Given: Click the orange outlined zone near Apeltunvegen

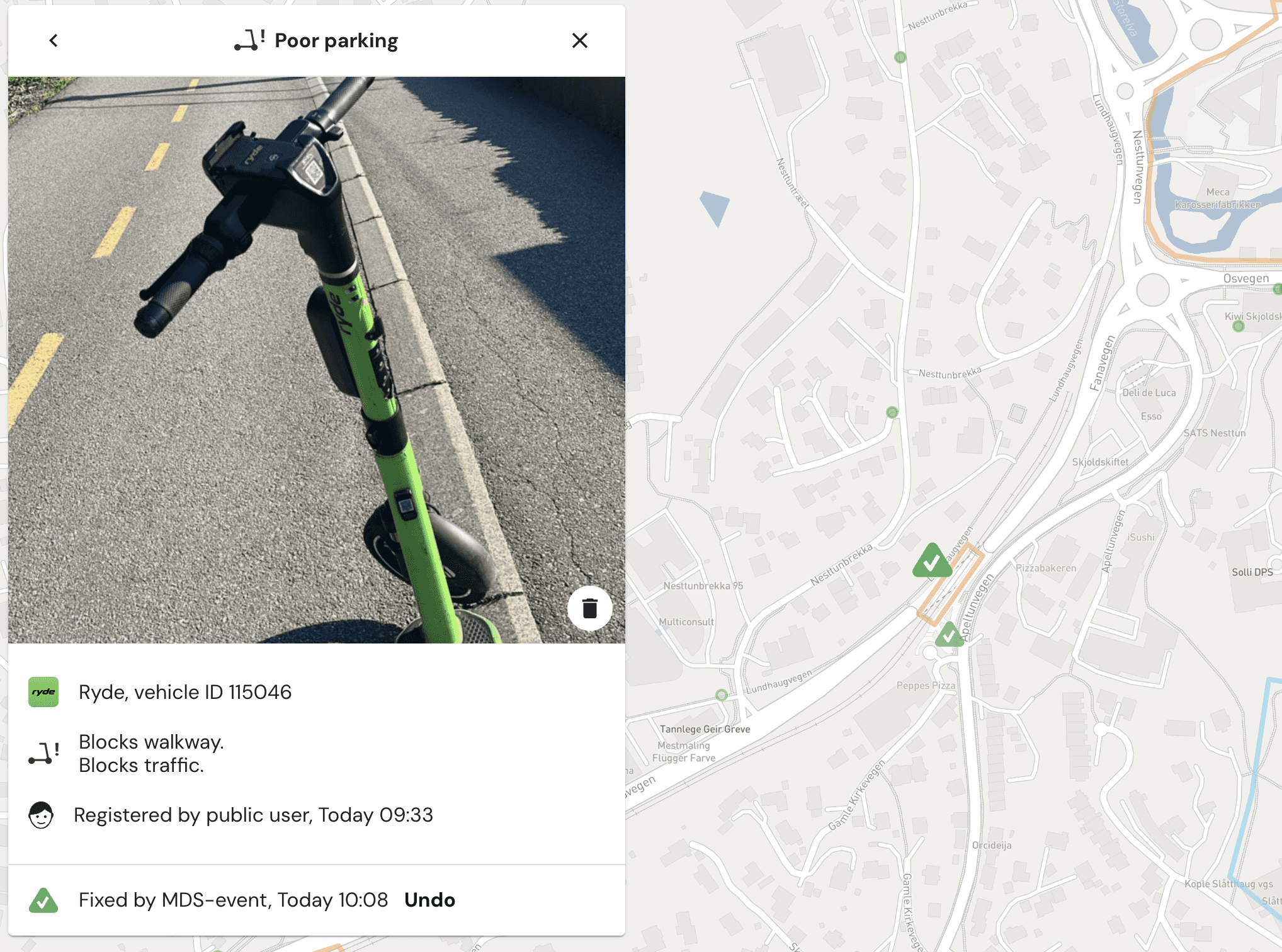Looking at the screenshot, I should point(951,584).
